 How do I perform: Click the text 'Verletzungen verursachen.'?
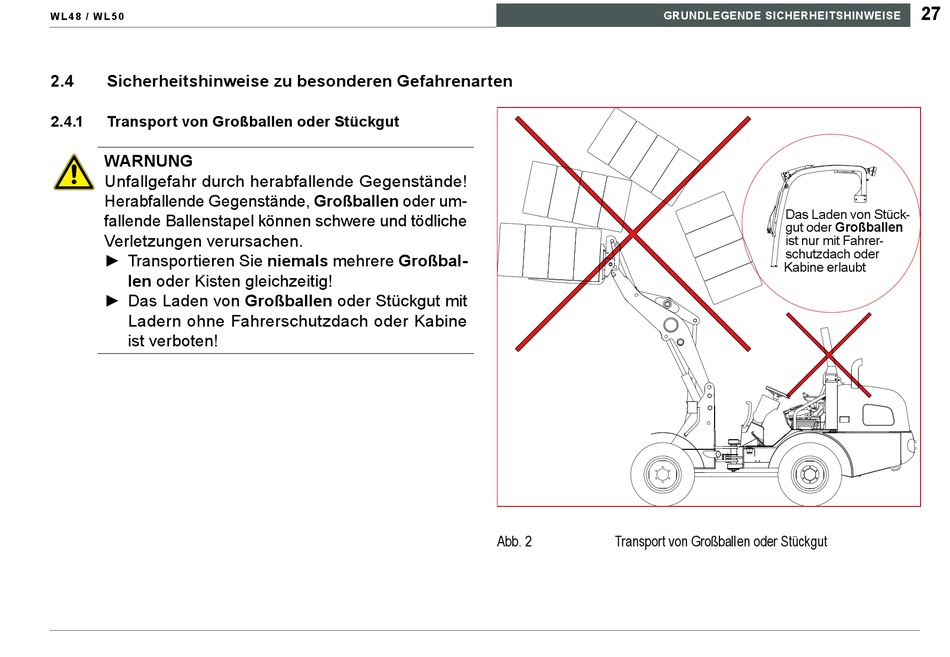coord(204,241)
